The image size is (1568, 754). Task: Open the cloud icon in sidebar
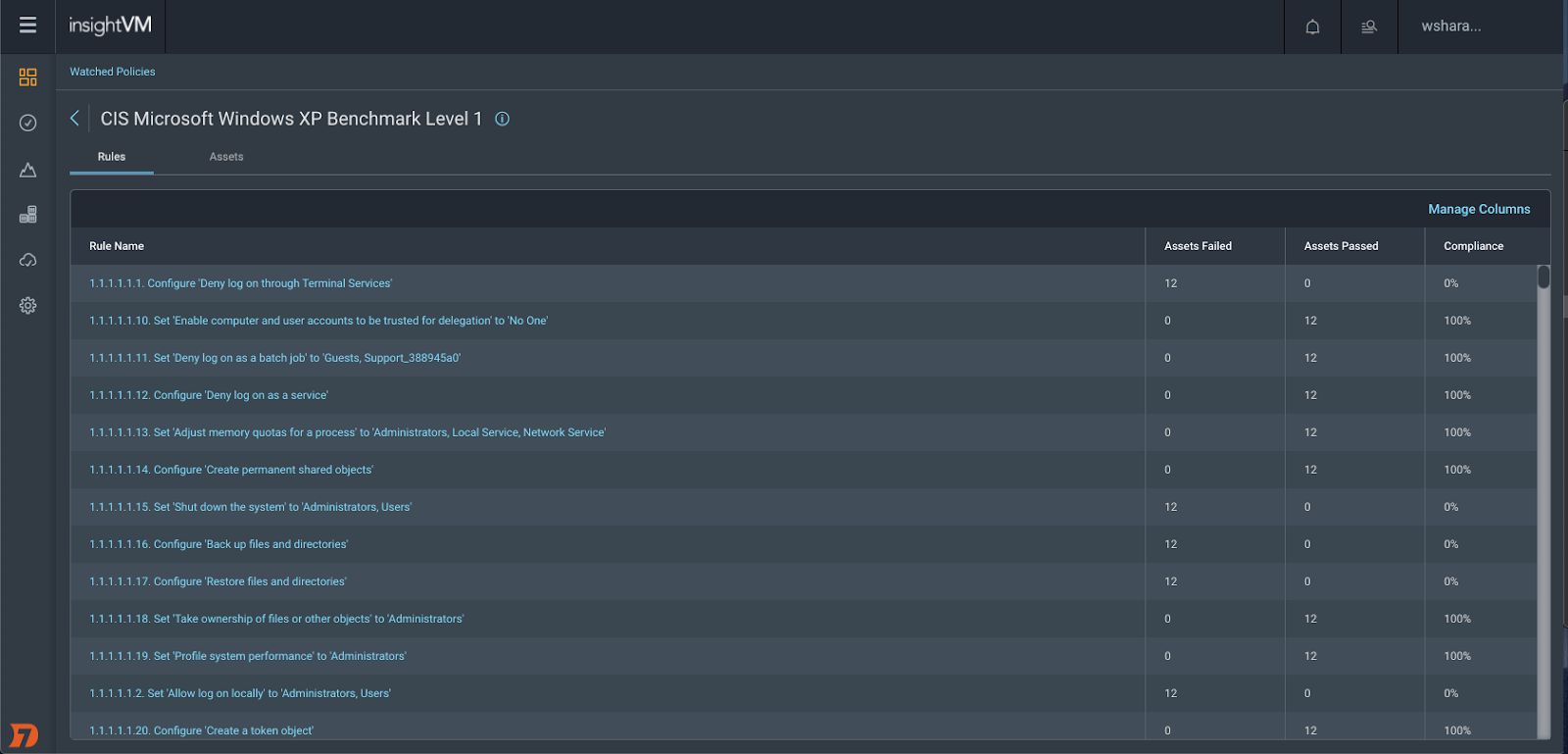coord(27,260)
